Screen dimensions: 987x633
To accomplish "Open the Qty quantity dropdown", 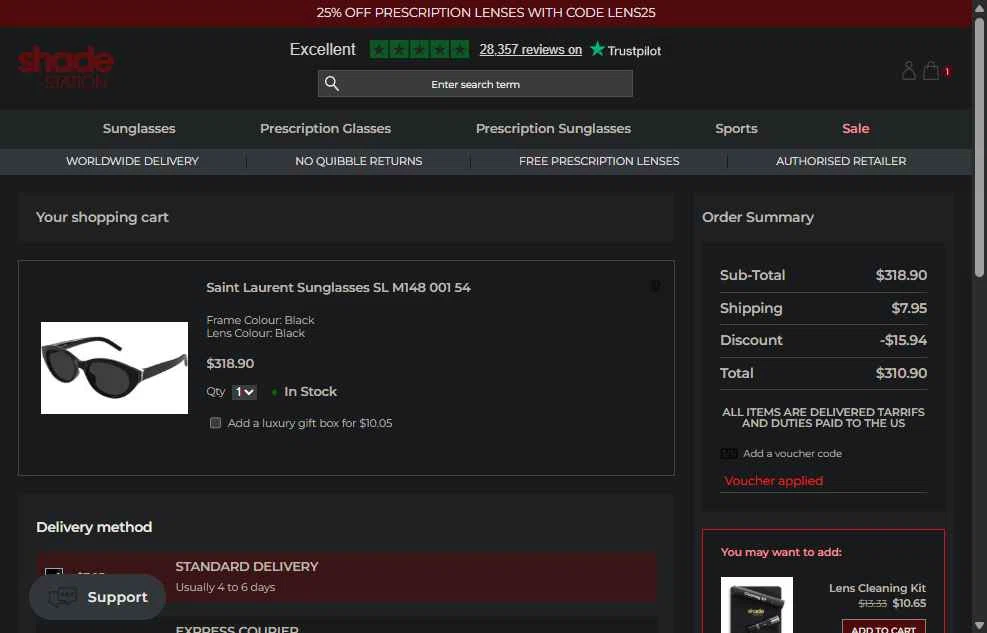I will pyautogui.click(x=244, y=392).
